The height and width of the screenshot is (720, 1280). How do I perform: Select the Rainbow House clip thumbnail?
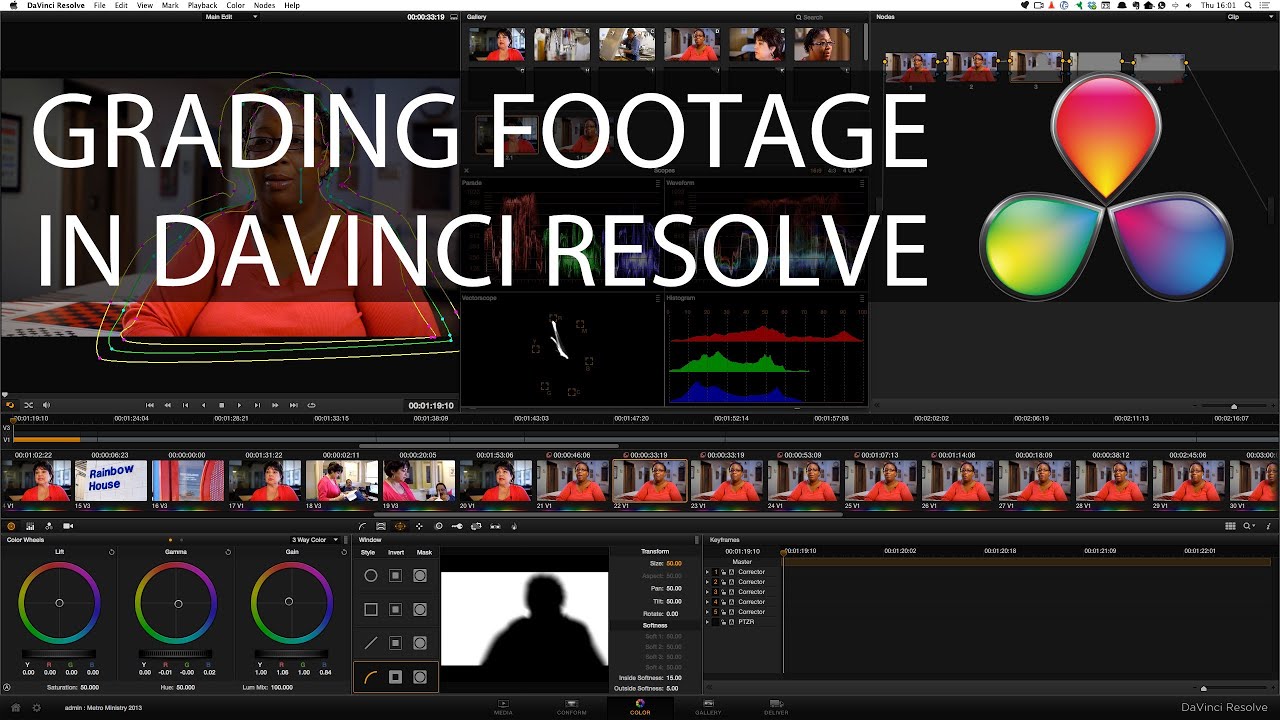[111, 480]
